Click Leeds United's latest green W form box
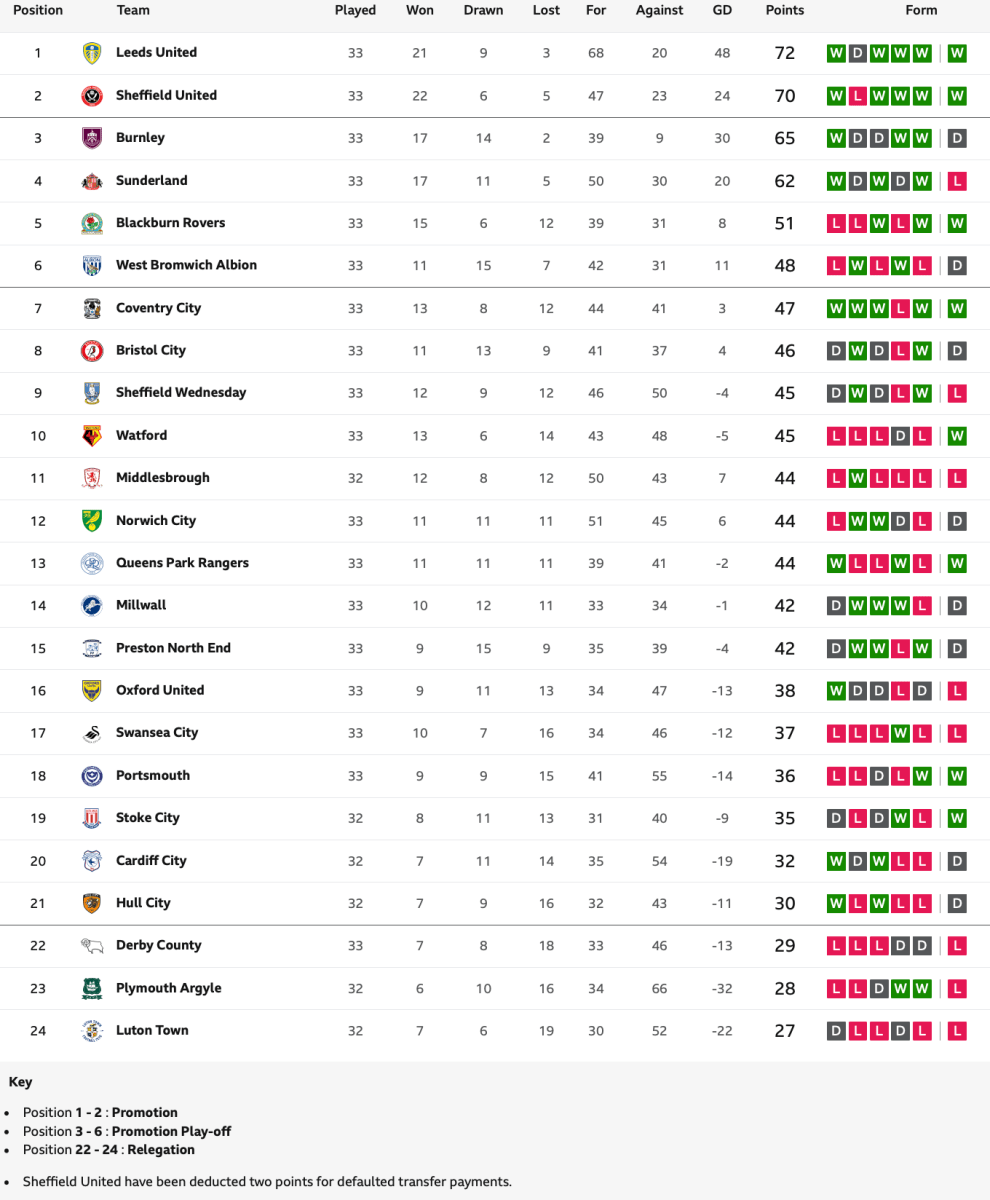This screenshot has width=990, height=1200. tap(957, 53)
